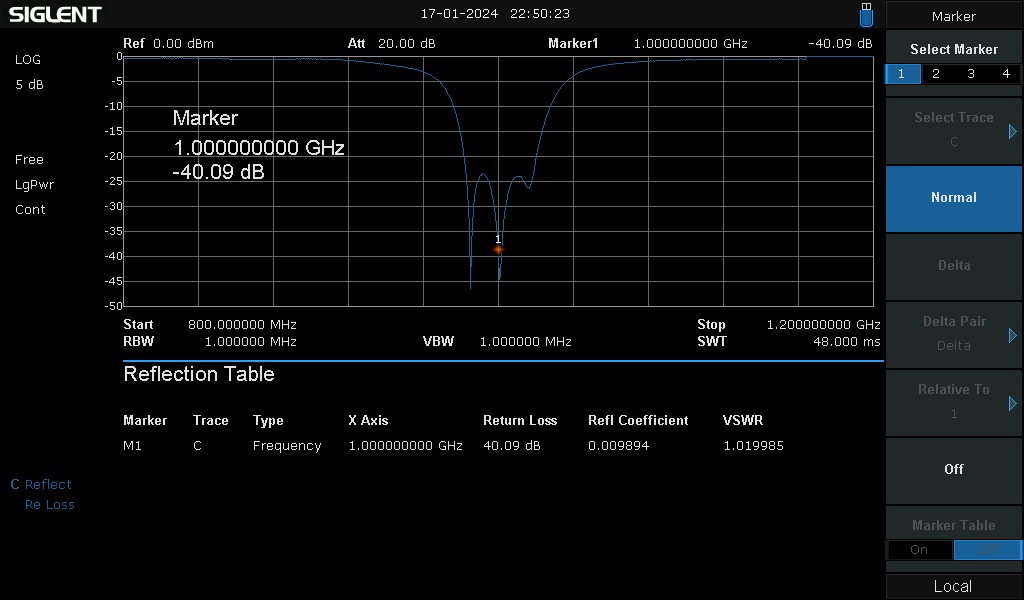Click the large Marker readout overlay text
Screen dimensions: 1024x600
258,145
